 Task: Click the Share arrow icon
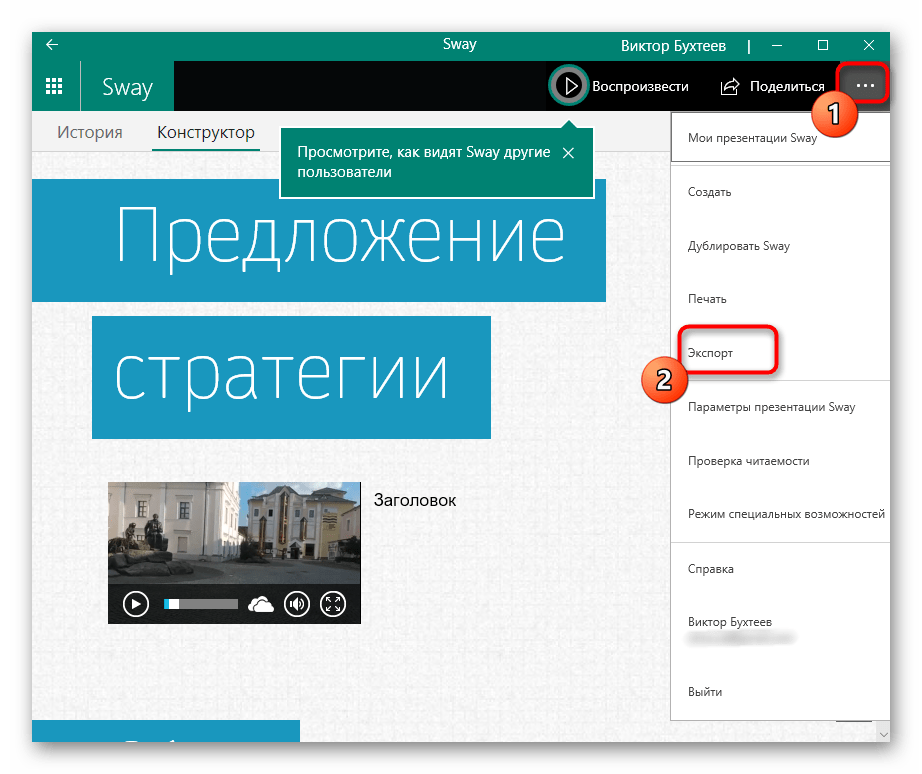coord(730,86)
